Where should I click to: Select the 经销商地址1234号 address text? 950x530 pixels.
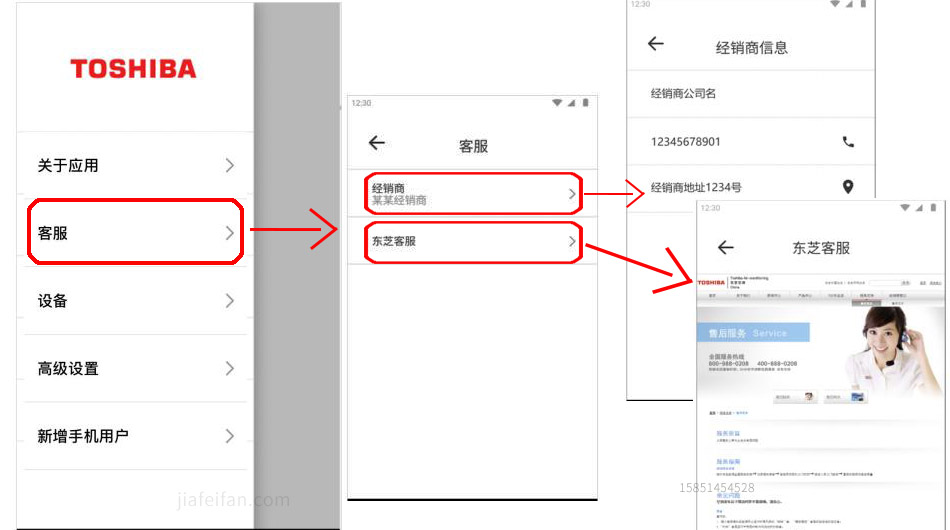(x=696, y=187)
